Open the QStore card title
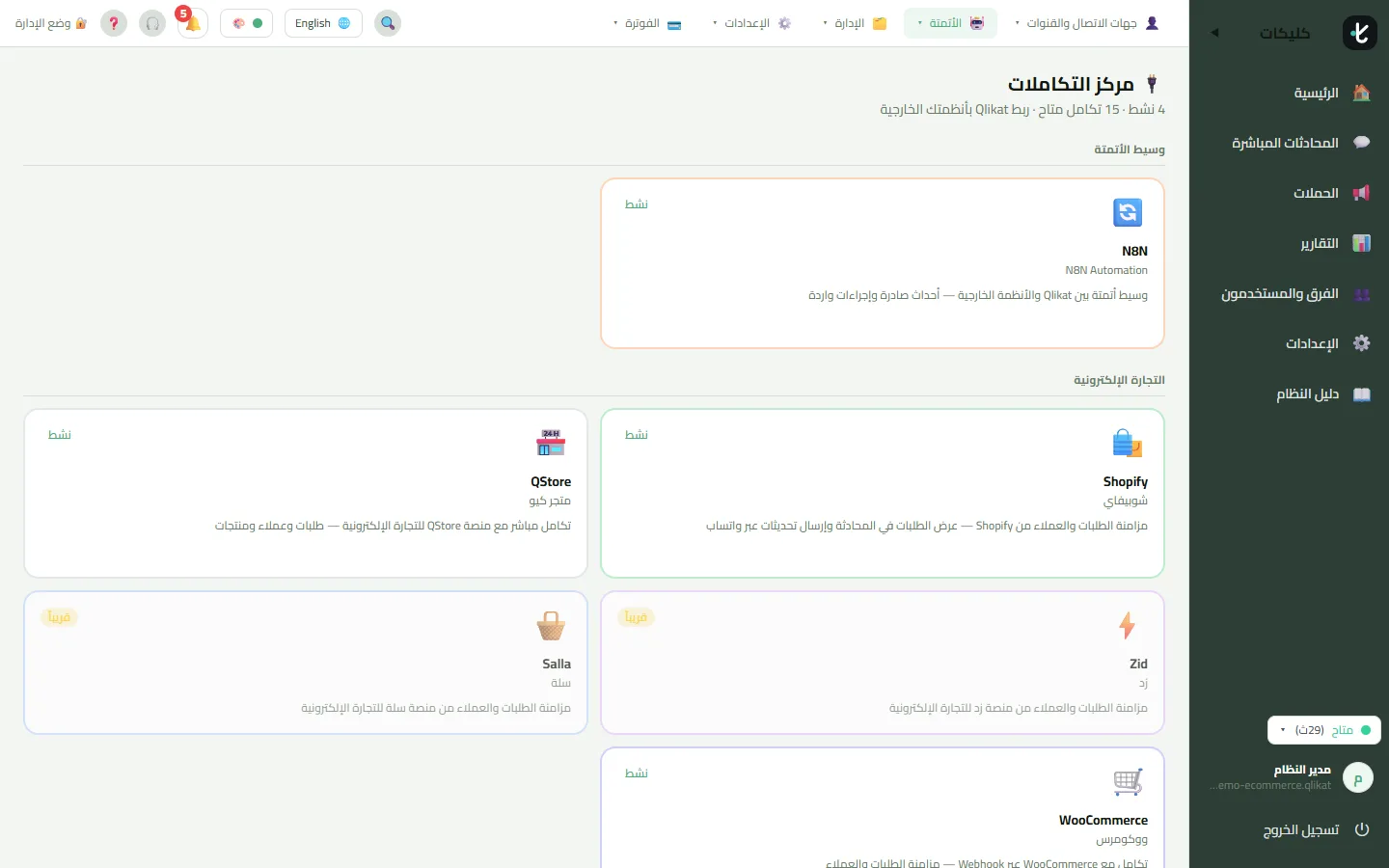The image size is (1389, 868). (551, 481)
